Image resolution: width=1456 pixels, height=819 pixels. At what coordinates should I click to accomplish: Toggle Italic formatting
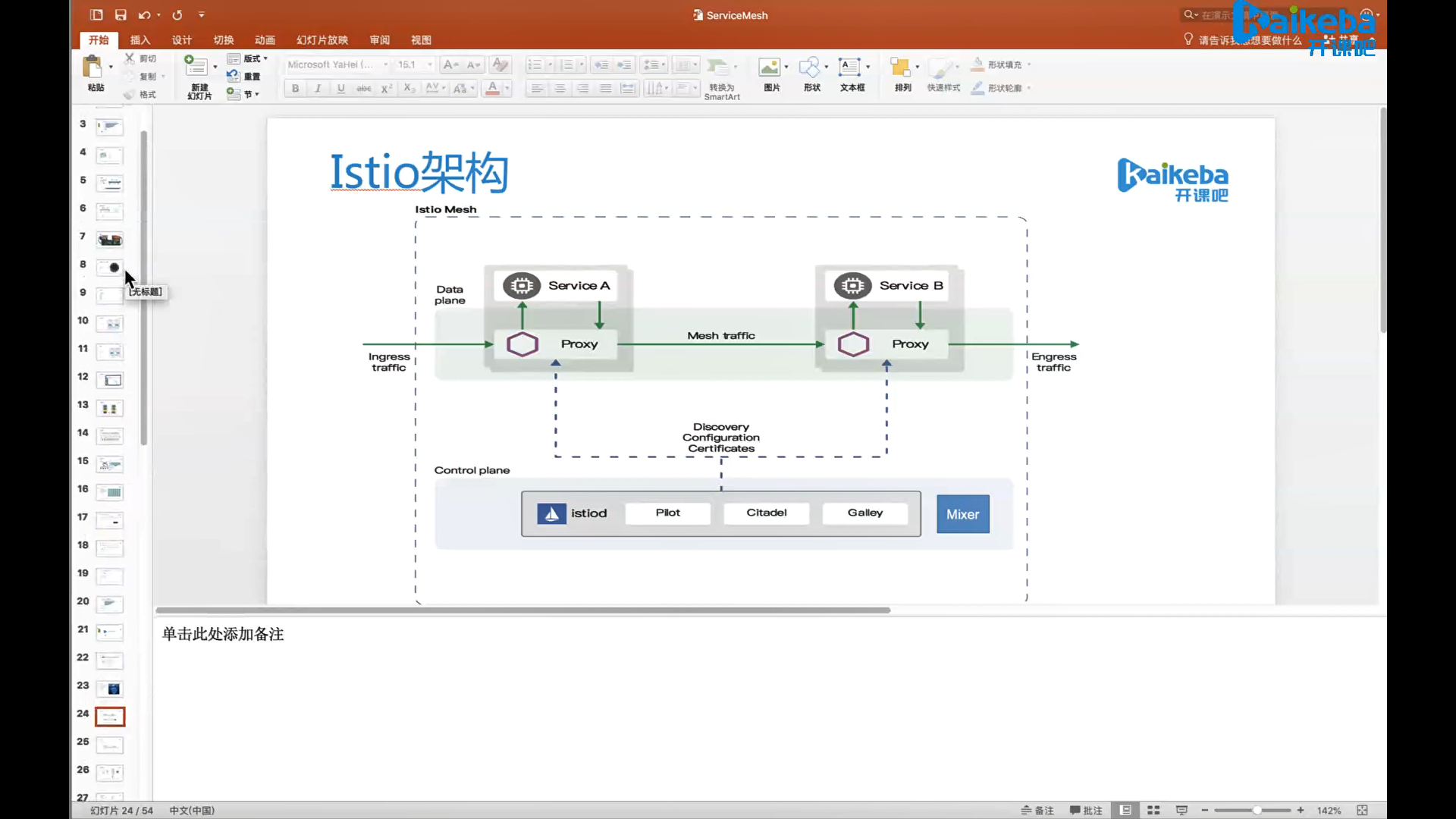tap(318, 88)
